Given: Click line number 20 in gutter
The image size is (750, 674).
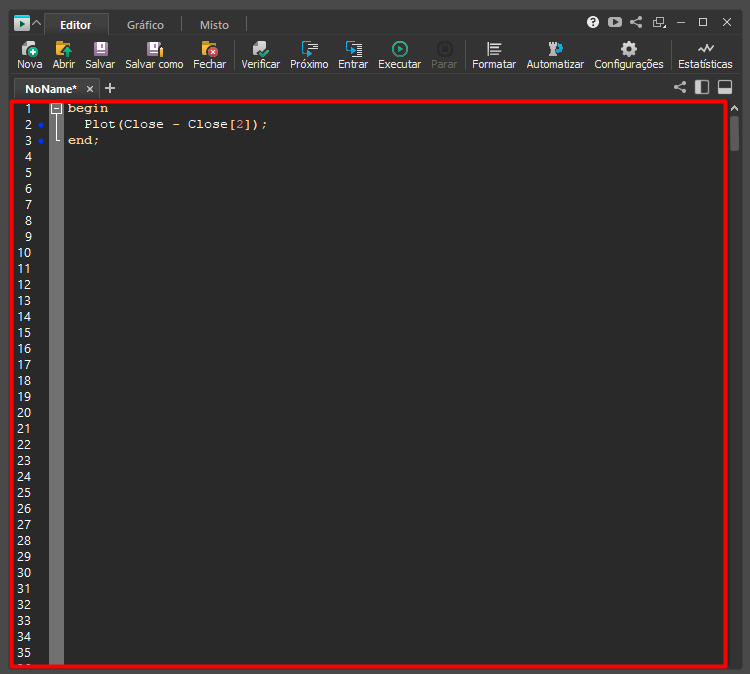Looking at the screenshot, I should (24, 412).
